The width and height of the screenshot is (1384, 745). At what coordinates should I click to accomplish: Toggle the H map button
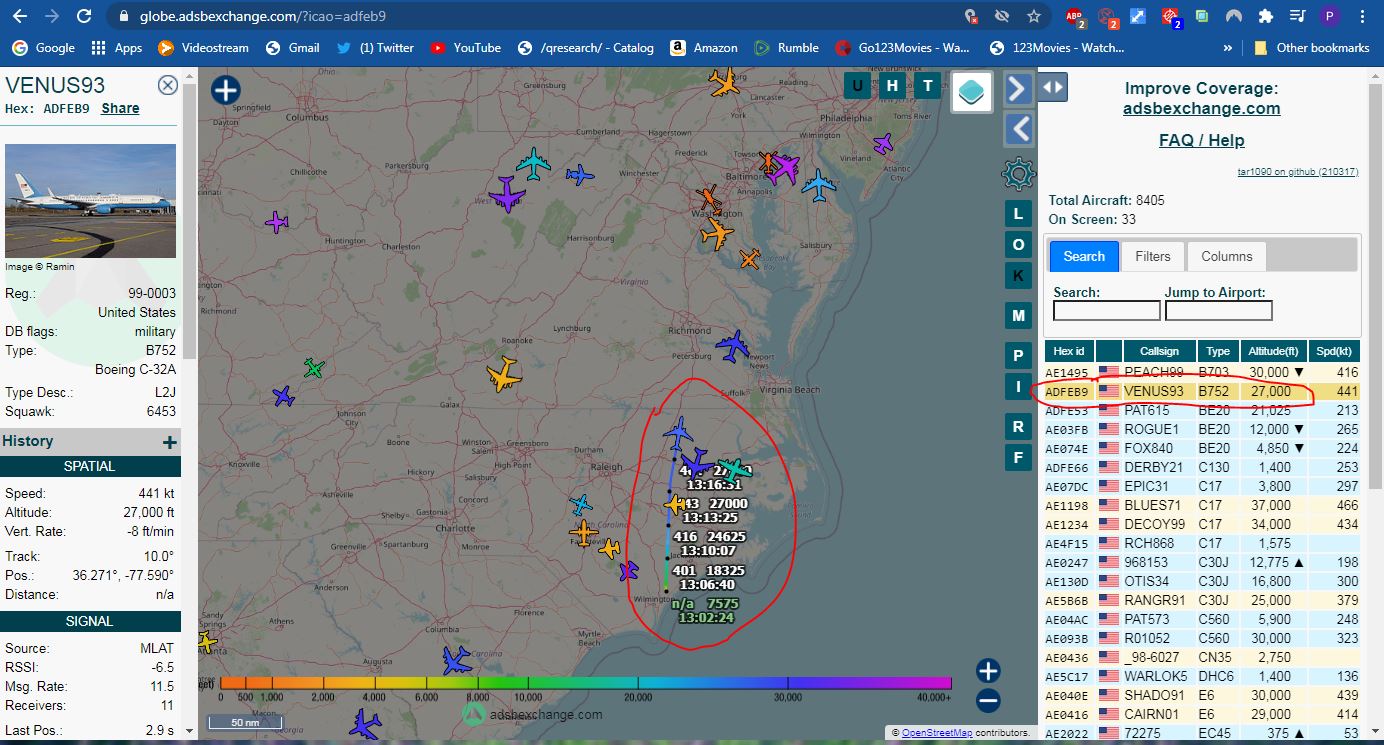click(x=892, y=86)
